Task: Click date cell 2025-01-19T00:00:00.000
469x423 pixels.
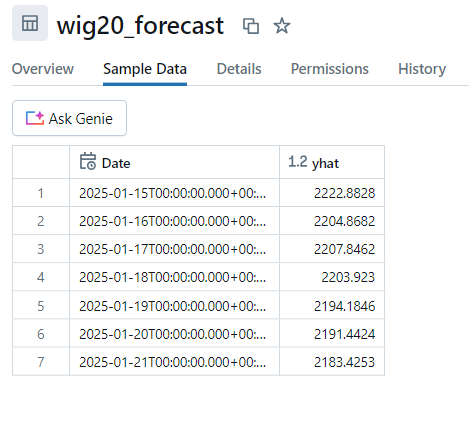Action: click(x=174, y=305)
